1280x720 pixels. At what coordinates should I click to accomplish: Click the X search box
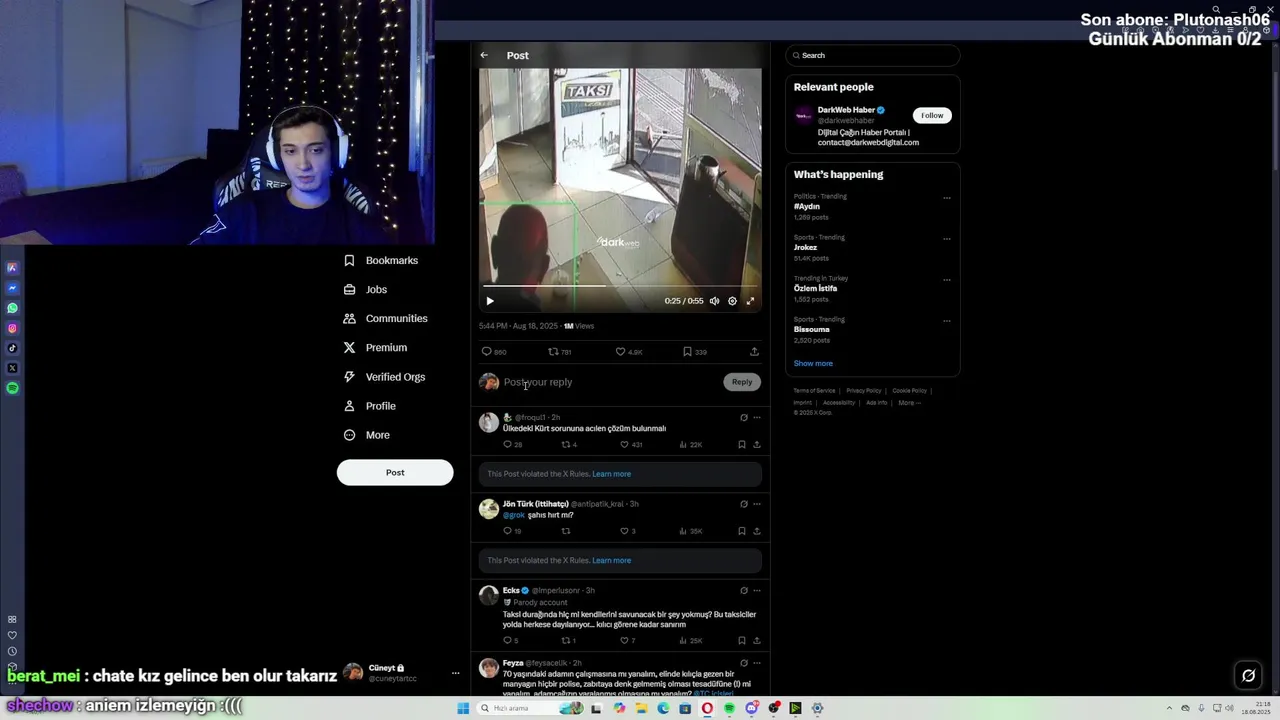[873, 55]
